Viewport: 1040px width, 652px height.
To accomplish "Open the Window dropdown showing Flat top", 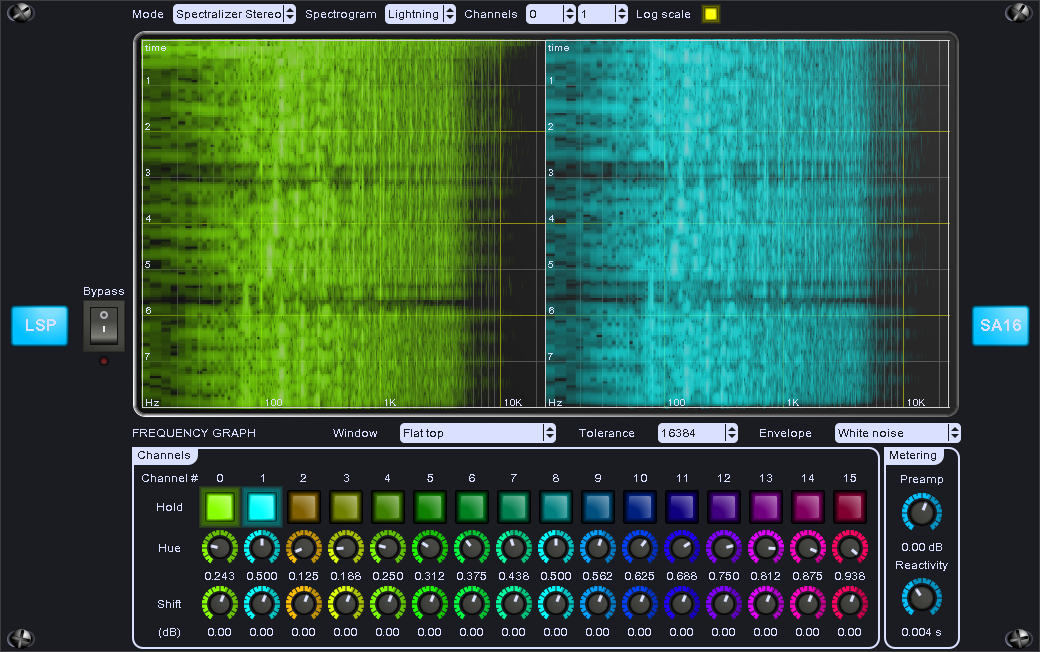I will pos(477,433).
